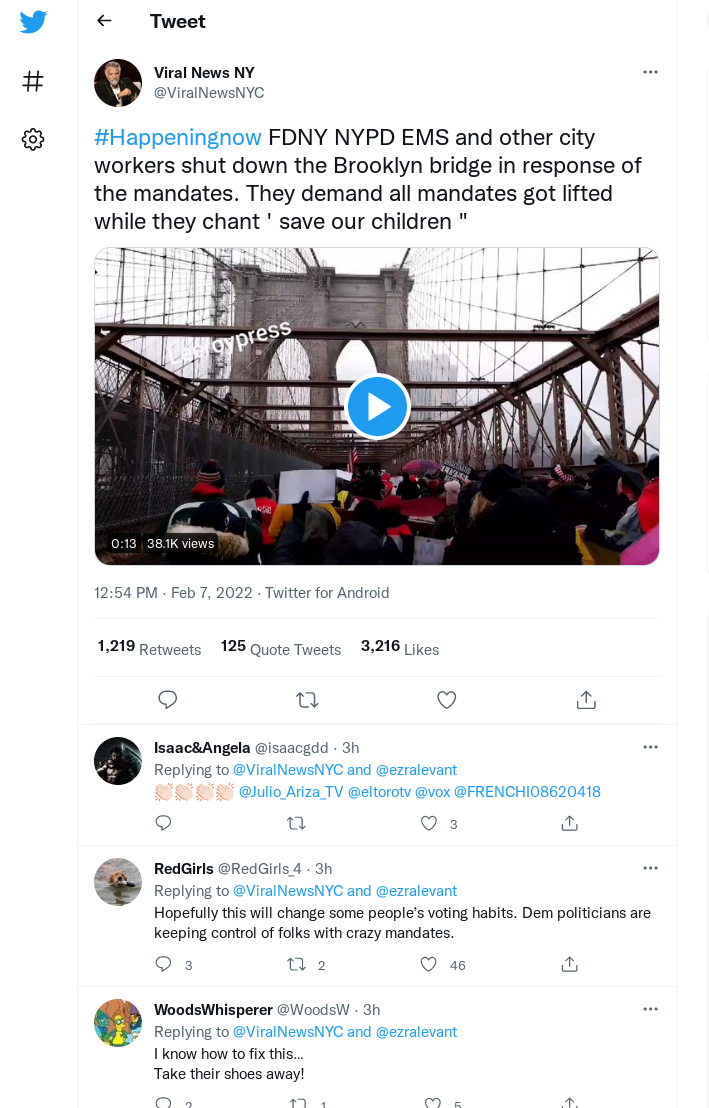Like the RedGirls reply with 46 likes
This screenshot has width=709, height=1108.
(x=429, y=964)
